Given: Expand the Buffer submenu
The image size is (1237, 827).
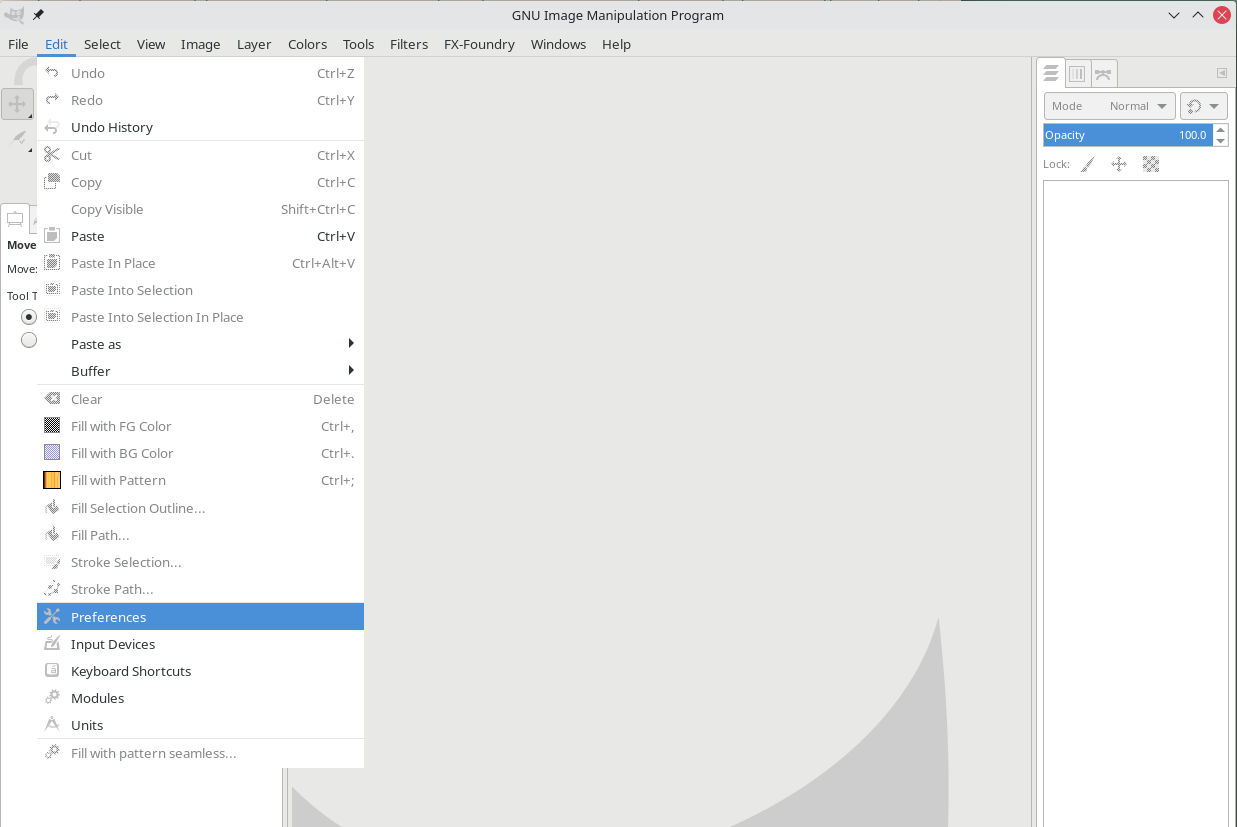Looking at the screenshot, I should 200,371.
